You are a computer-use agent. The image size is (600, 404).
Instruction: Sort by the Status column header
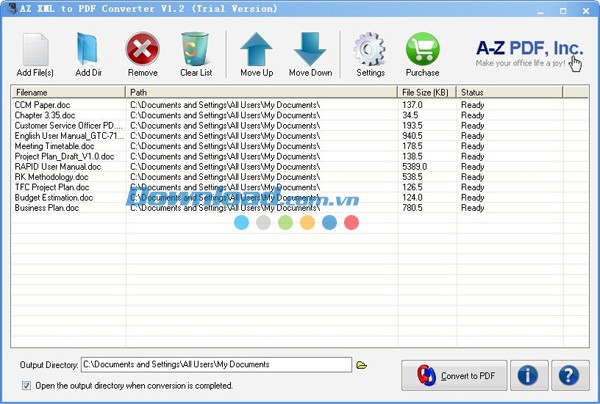click(x=510, y=92)
